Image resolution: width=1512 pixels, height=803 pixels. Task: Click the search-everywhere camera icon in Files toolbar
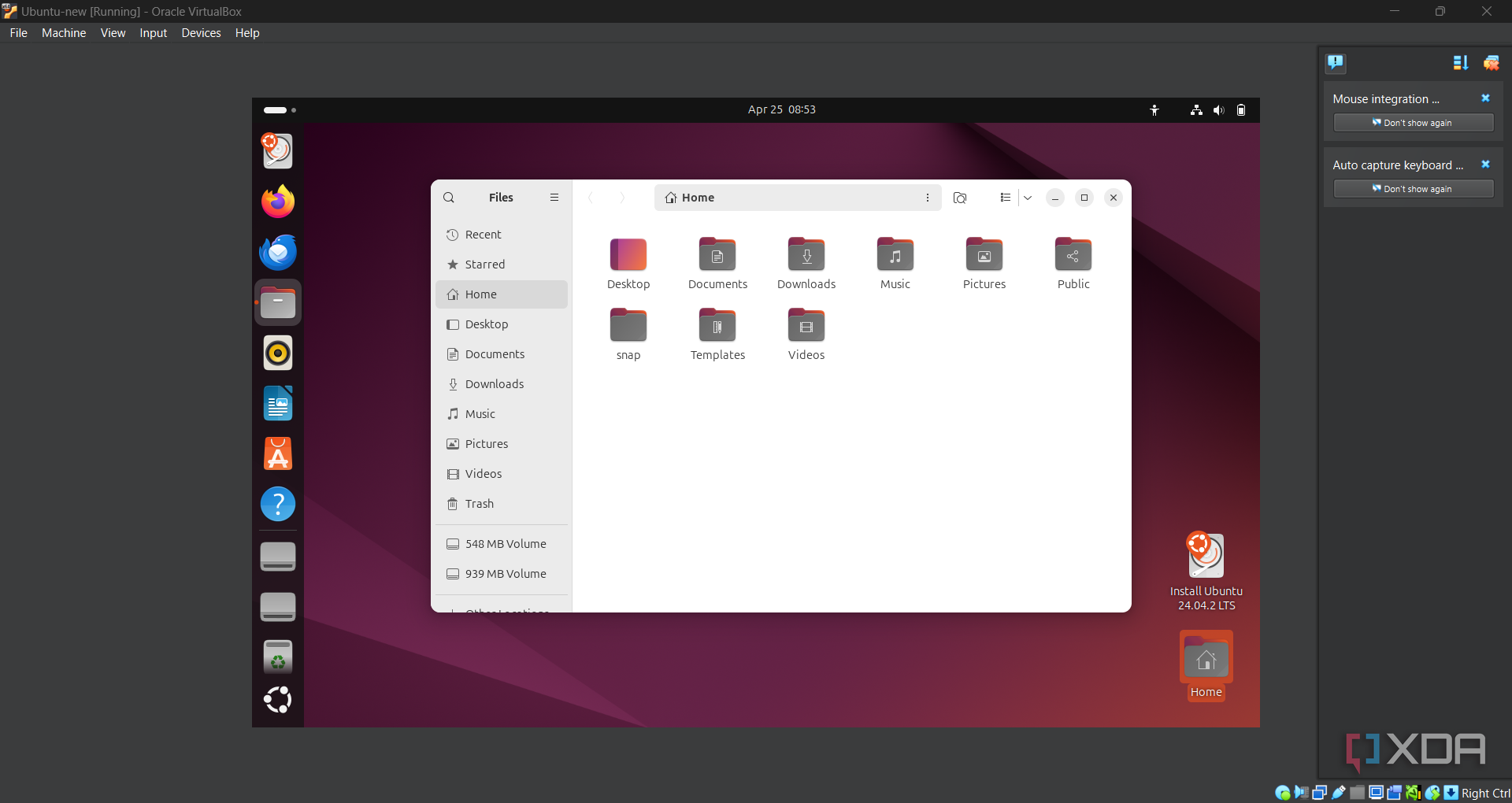click(x=960, y=198)
